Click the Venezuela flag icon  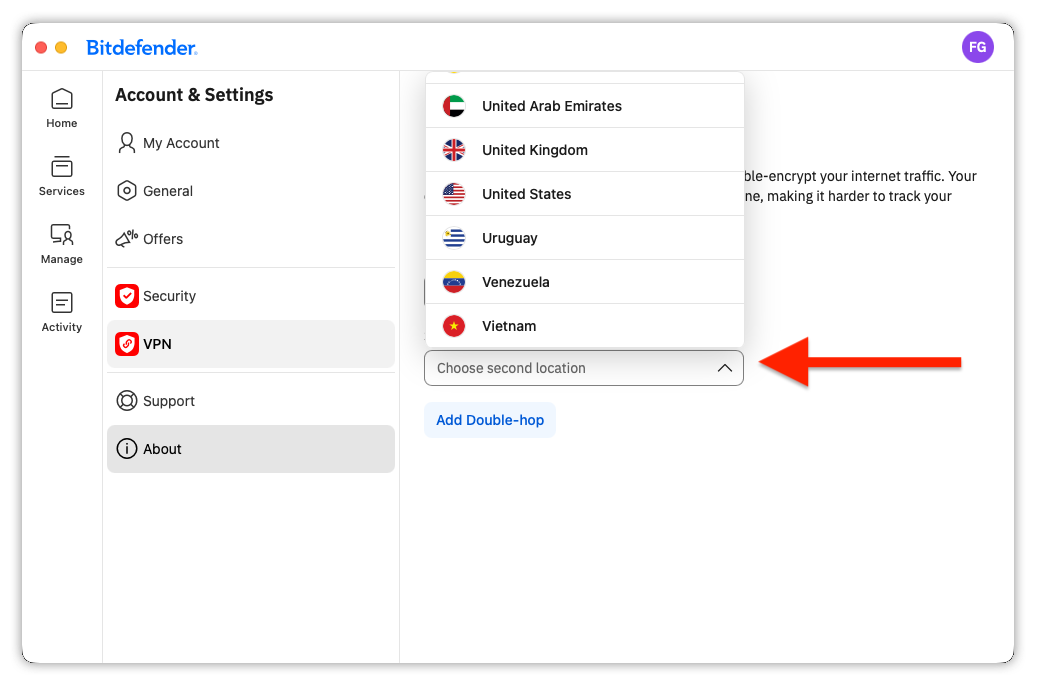[453, 282]
